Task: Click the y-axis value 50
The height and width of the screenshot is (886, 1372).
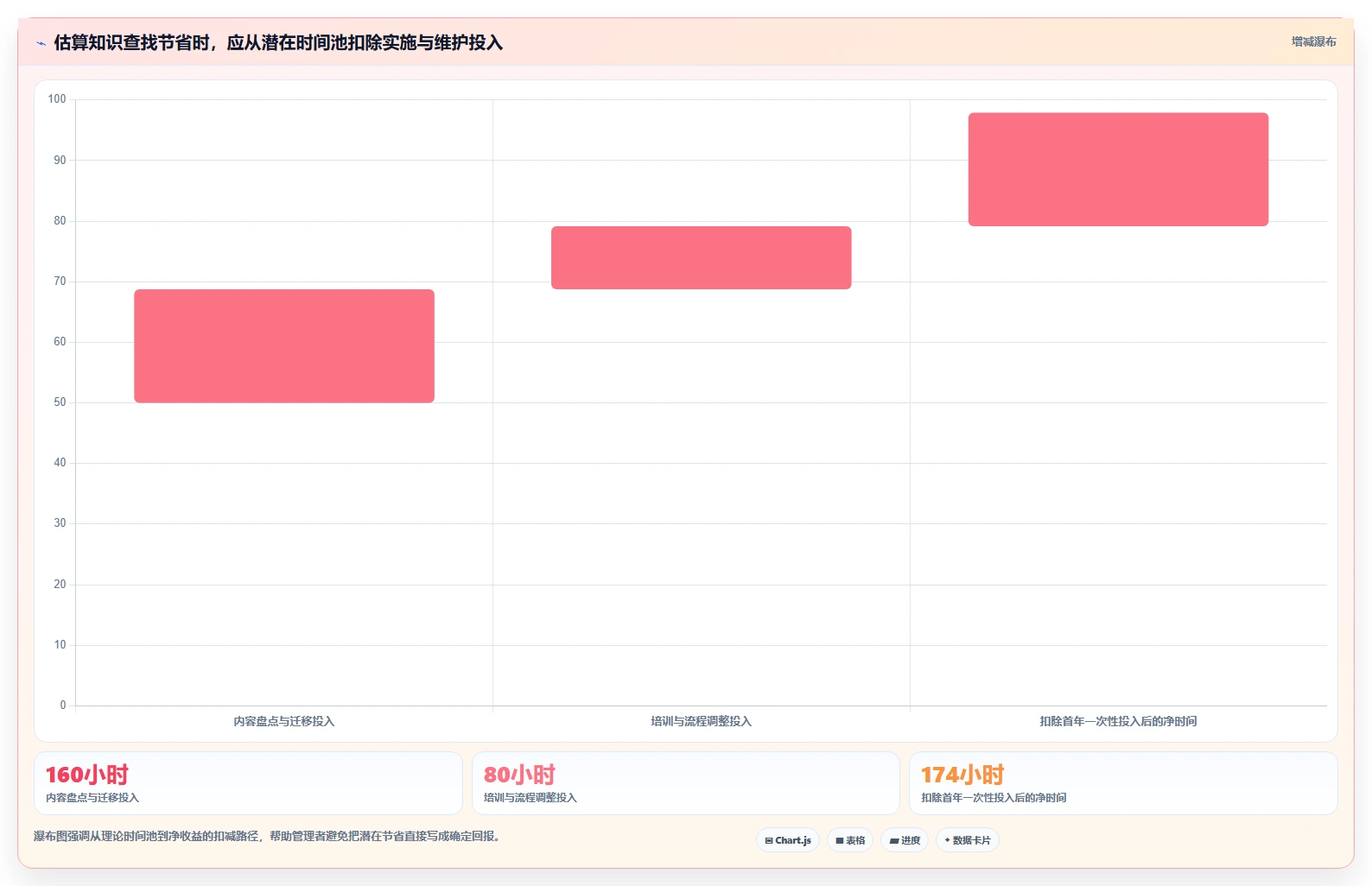Action: point(60,402)
